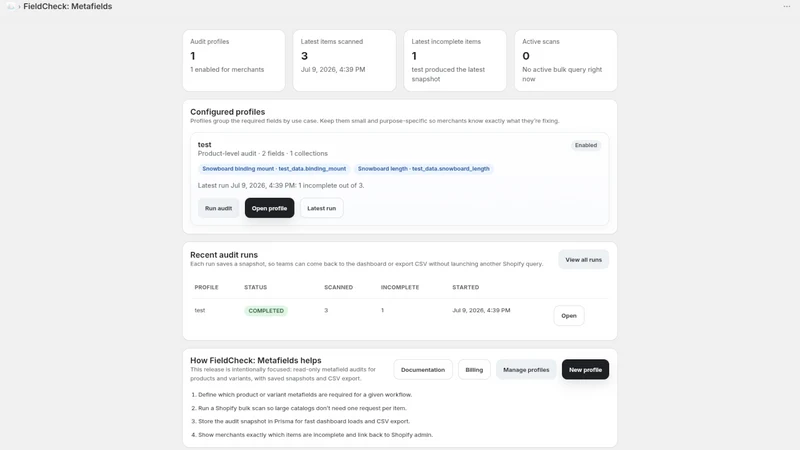Click the COMPLETED status badge

(x=266, y=311)
